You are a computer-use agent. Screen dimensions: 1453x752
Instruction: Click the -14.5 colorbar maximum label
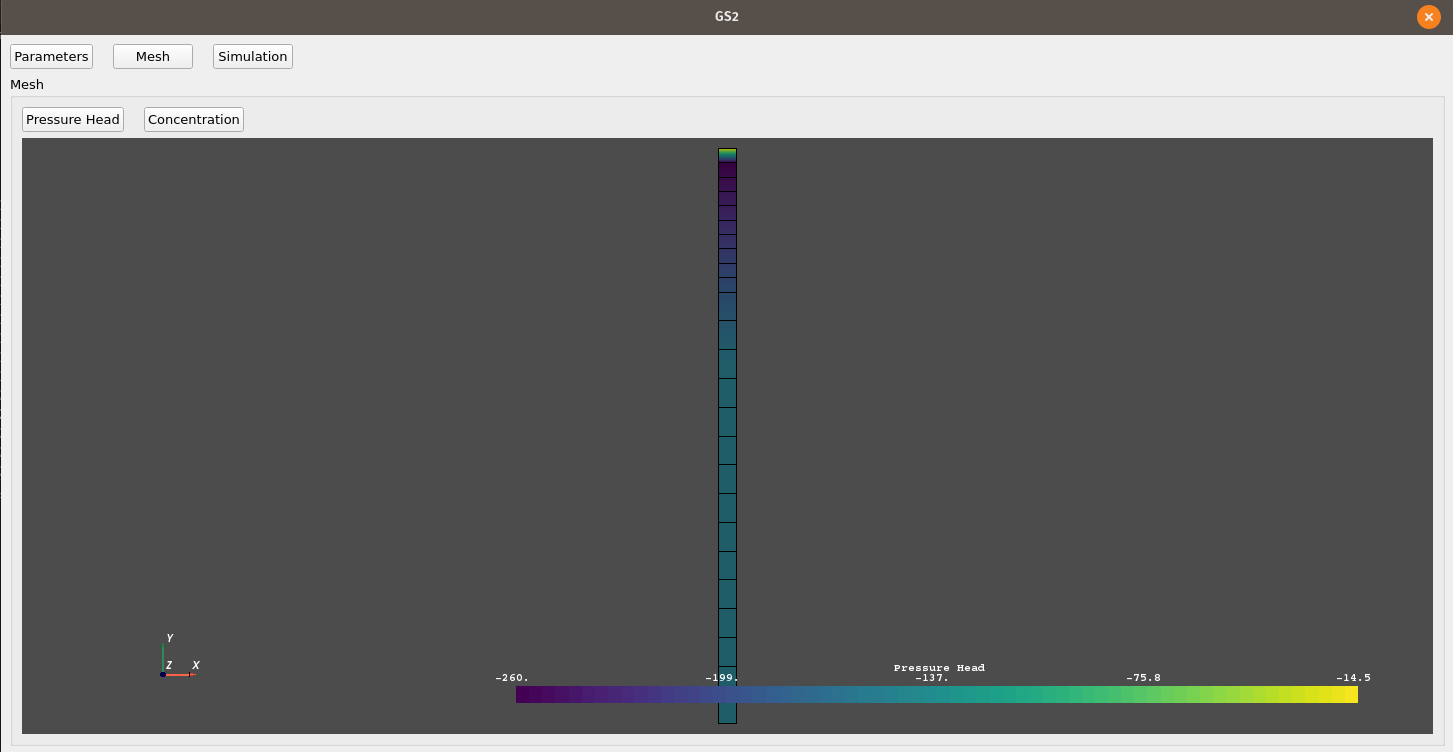click(1353, 678)
